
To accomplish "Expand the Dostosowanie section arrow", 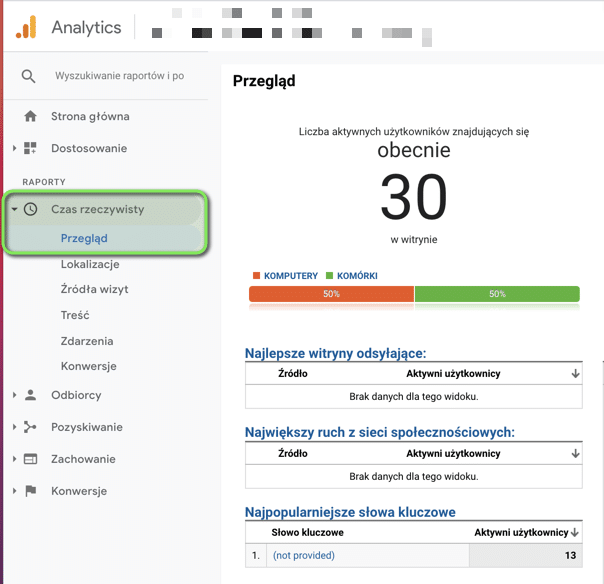I will point(14,148).
